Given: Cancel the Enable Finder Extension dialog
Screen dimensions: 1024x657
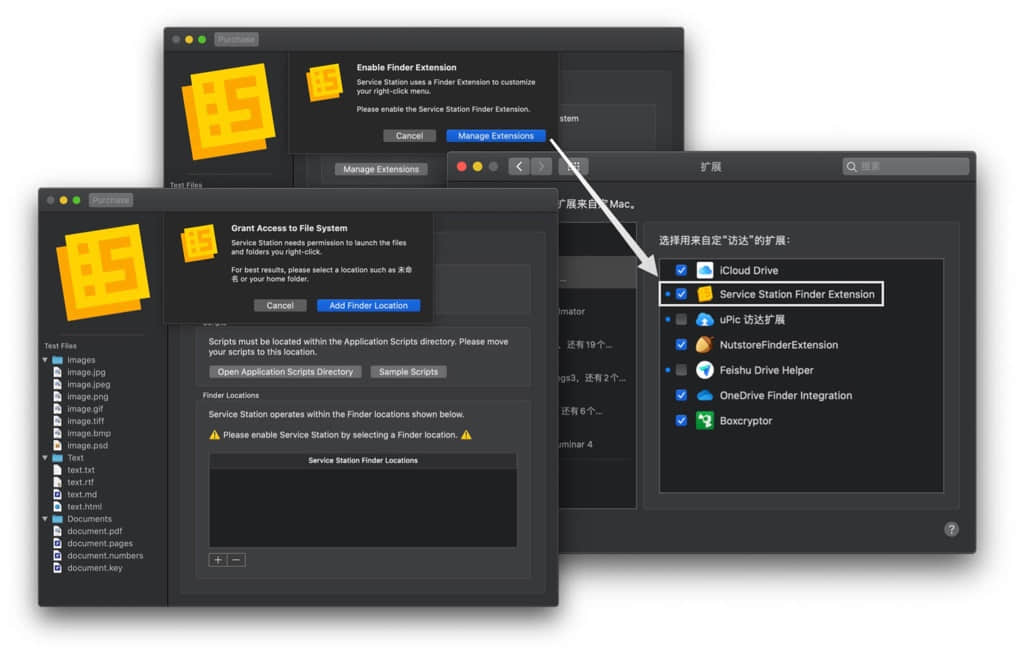Looking at the screenshot, I should coord(409,136).
